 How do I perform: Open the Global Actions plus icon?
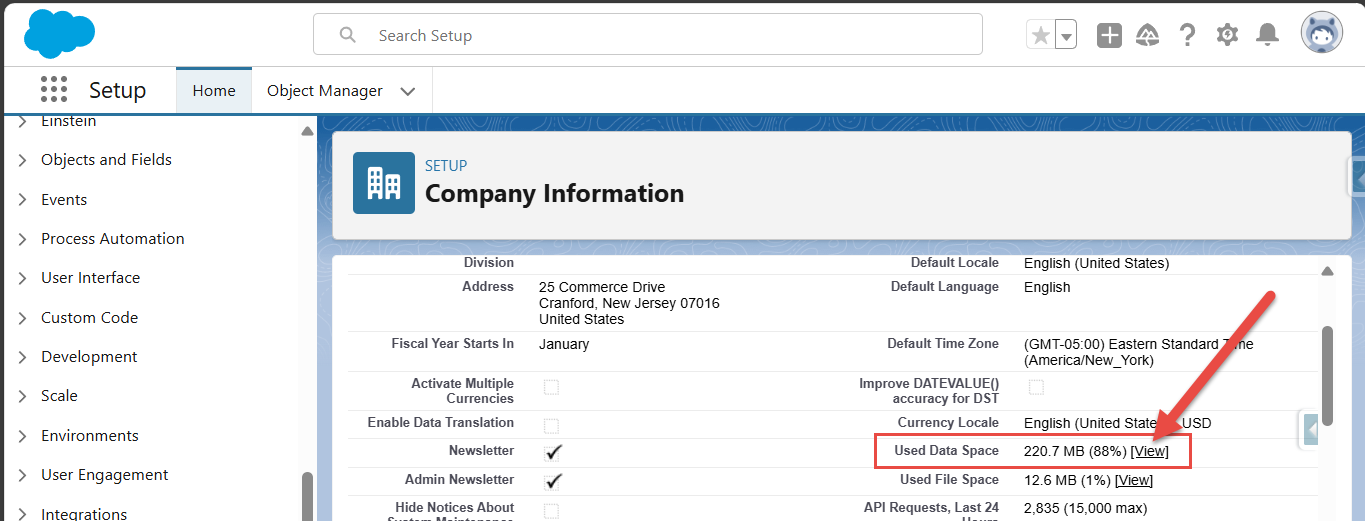tap(1109, 35)
